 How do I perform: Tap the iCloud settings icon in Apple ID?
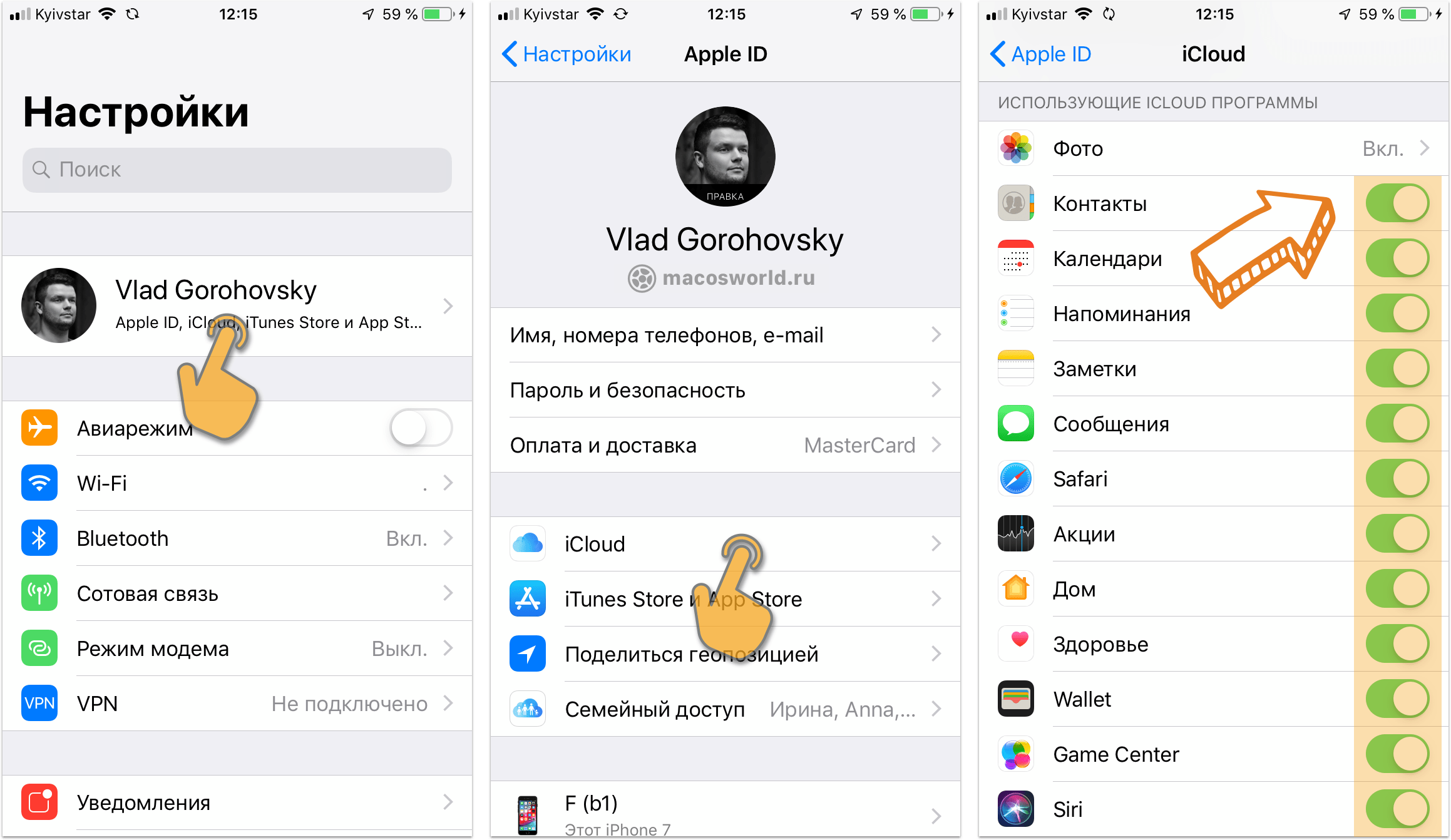pos(527,544)
